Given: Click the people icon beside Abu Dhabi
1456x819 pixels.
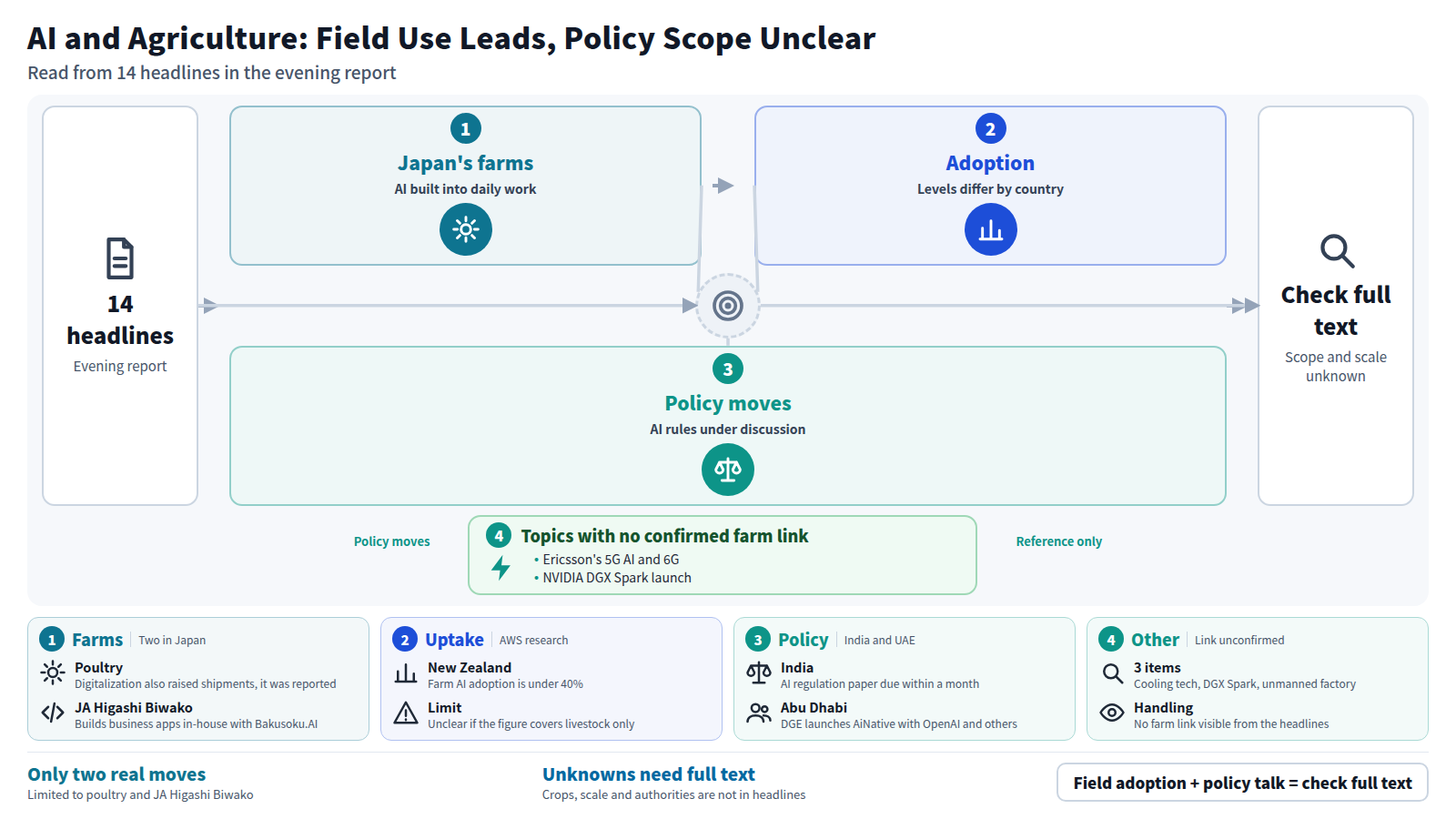Looking at the screenshot, I should pyautogui.click(x=759, y=713).
